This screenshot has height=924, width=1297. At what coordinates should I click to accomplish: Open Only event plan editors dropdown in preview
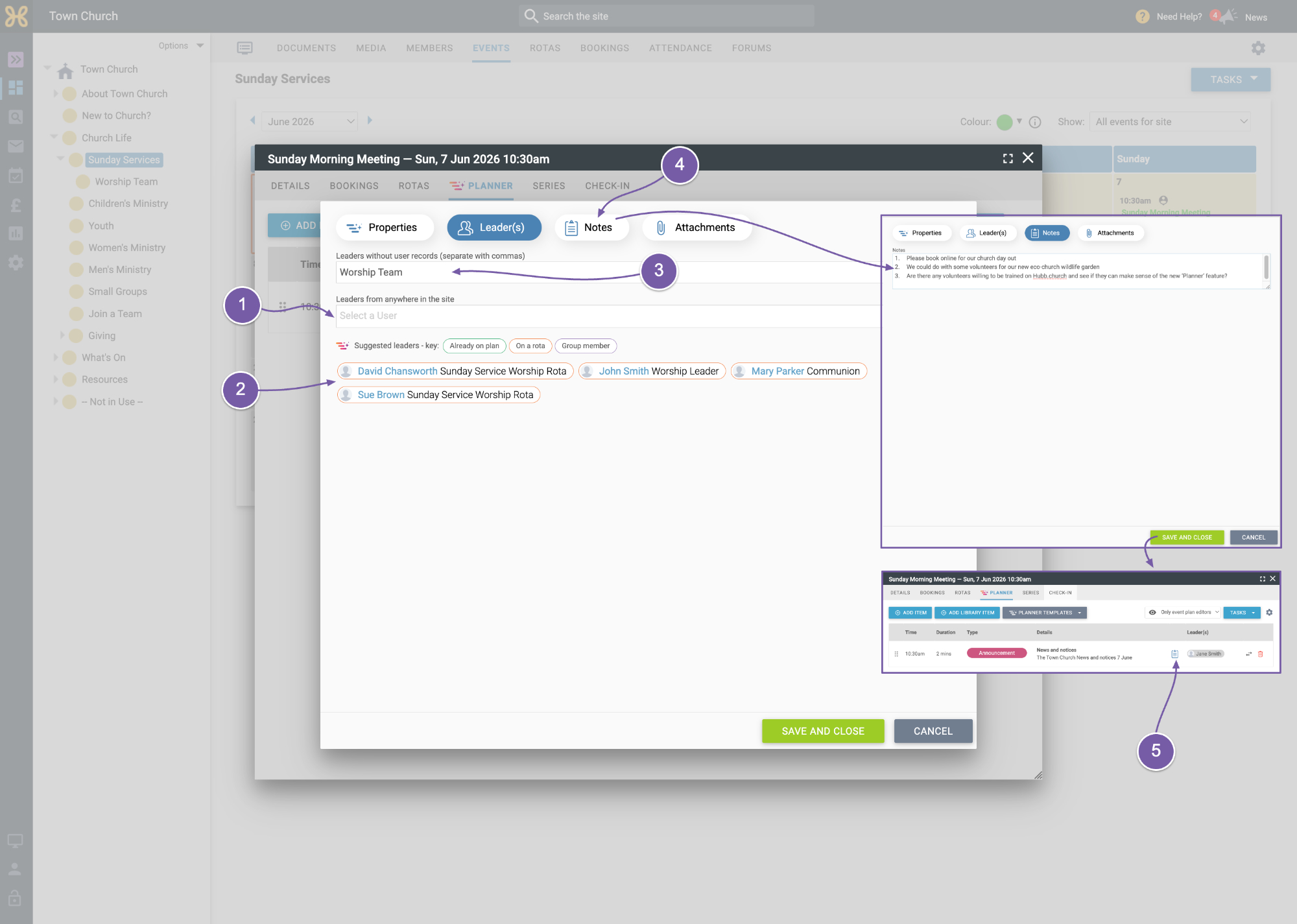click(x=1184, y=612)
